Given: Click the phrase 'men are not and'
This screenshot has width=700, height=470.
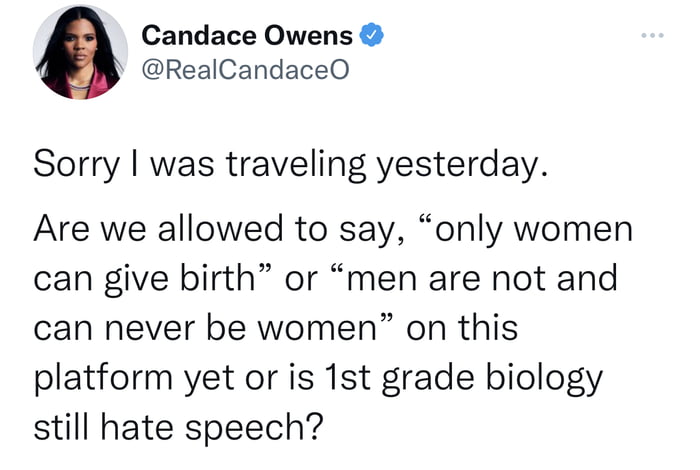Looking at the screenshot, I should click(x=481, y=278).
